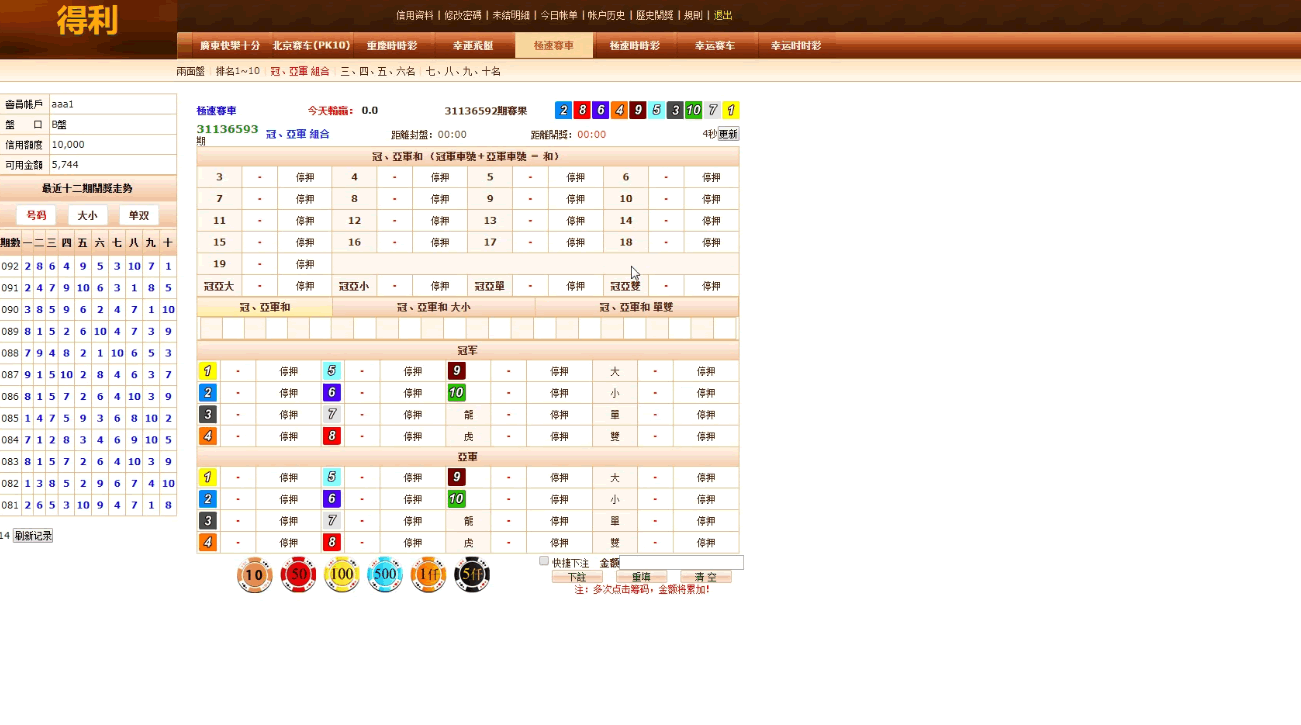The image size is (1301, 725).
Task: Select the red 50 chip
Action: coord(298,575)
